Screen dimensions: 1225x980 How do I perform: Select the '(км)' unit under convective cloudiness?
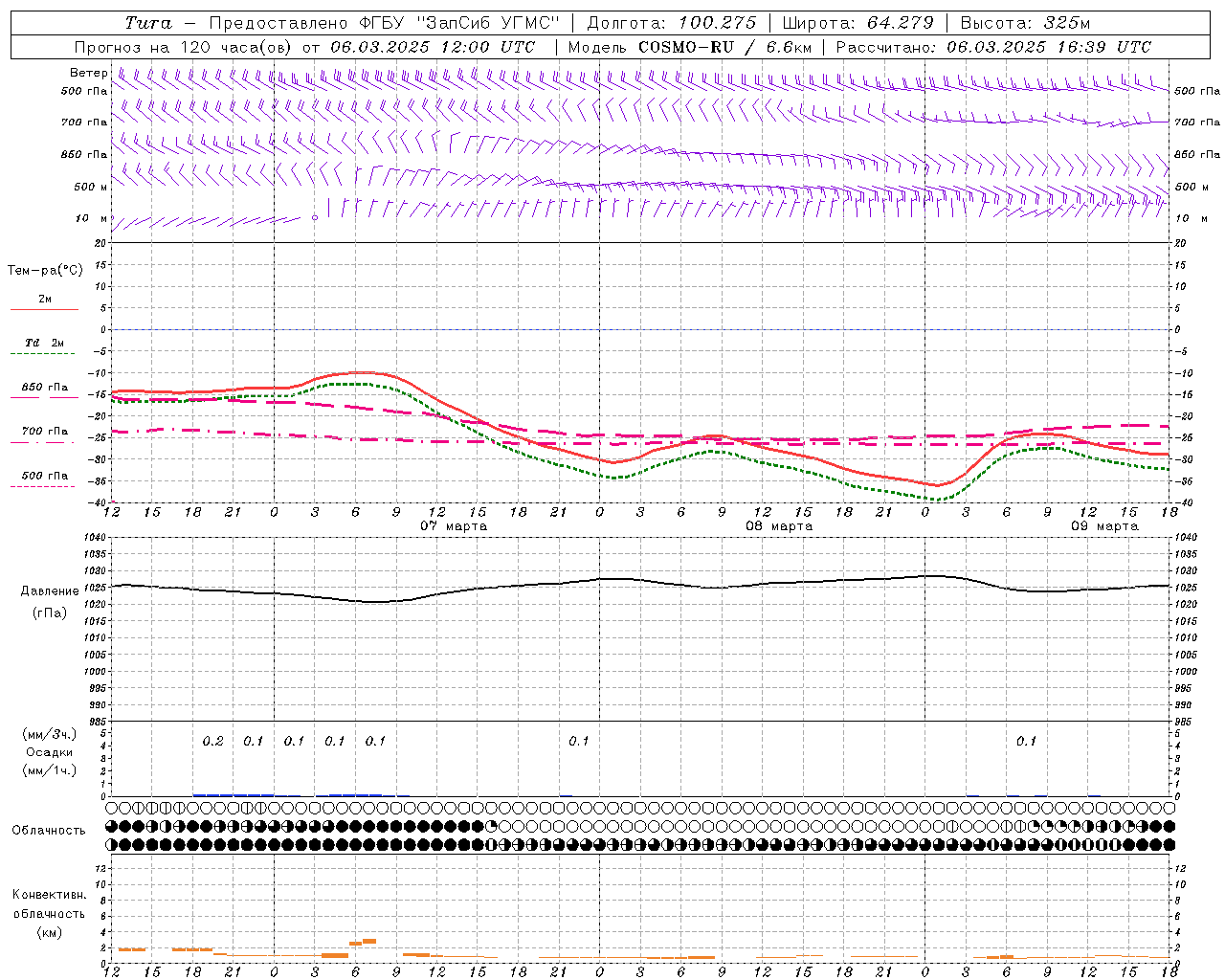click(49, 932)
